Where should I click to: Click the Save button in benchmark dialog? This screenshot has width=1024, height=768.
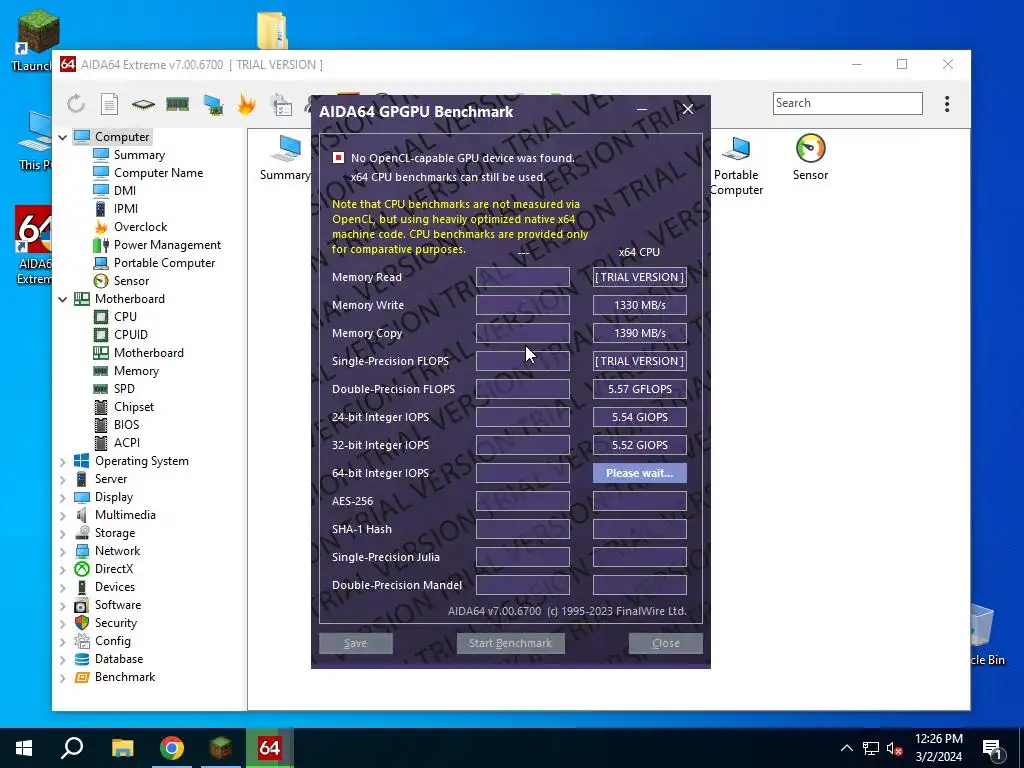coord(356,643)
